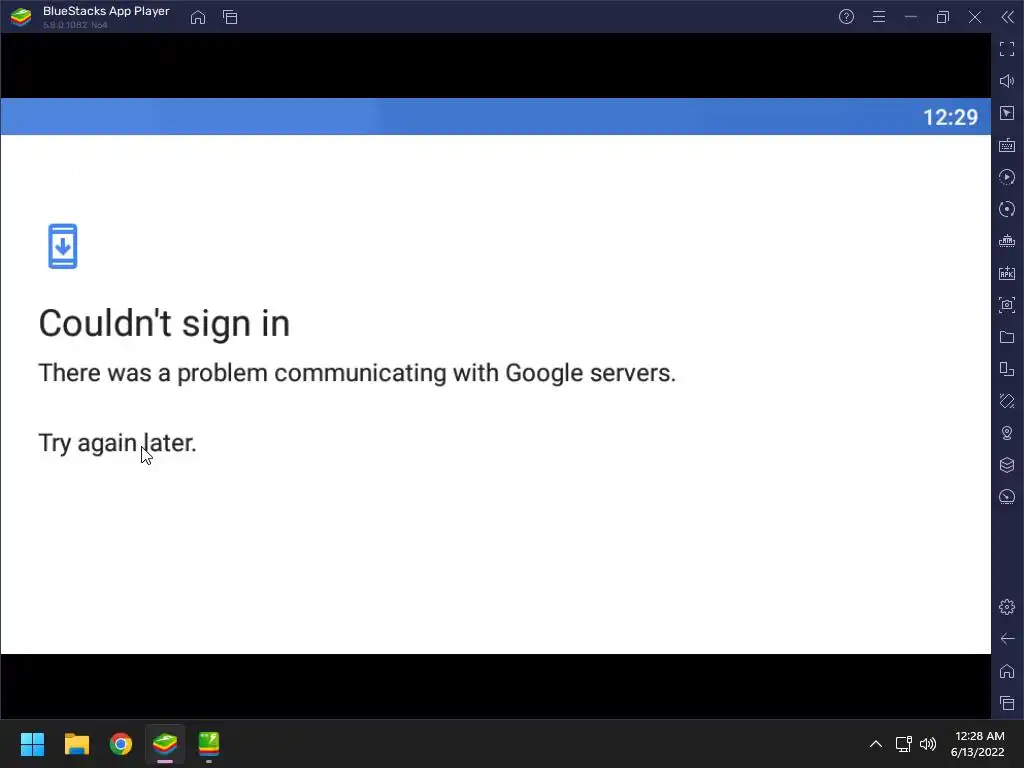Click recent apps icon in lower sidebar
The height and width of the screenshot is (768, 1024).
coord(1007,703)
